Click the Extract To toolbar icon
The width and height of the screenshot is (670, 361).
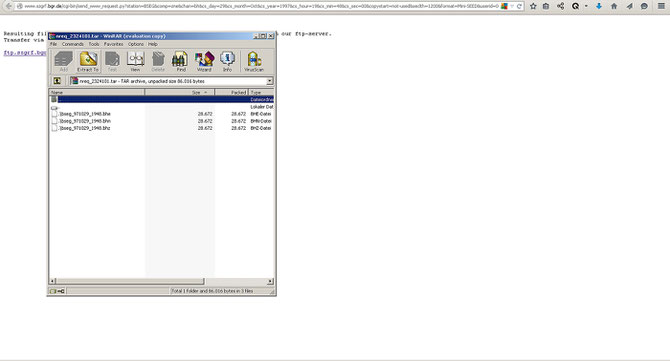[x=88, y=62]
